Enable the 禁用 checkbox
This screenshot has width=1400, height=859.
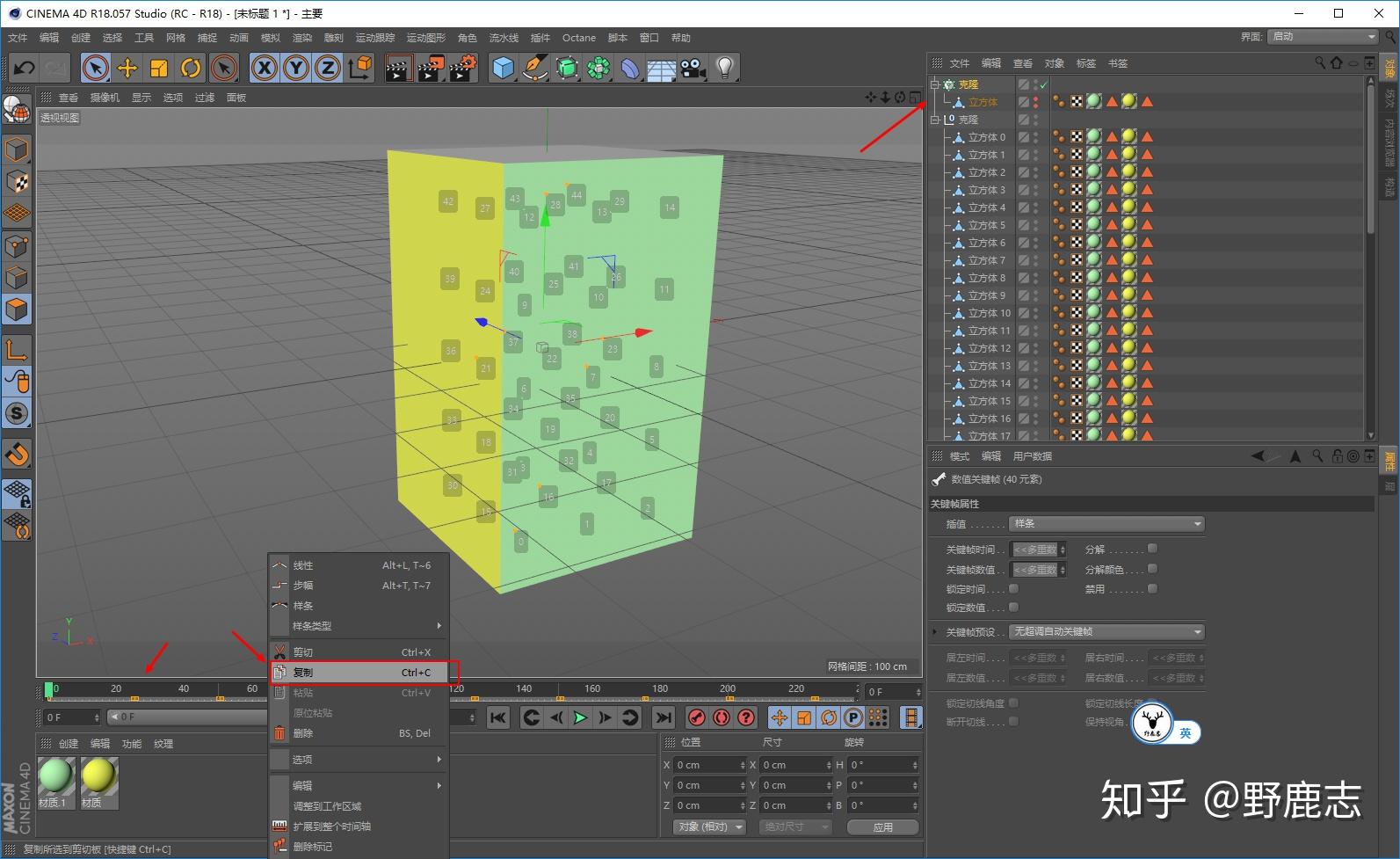(1152, 589)
